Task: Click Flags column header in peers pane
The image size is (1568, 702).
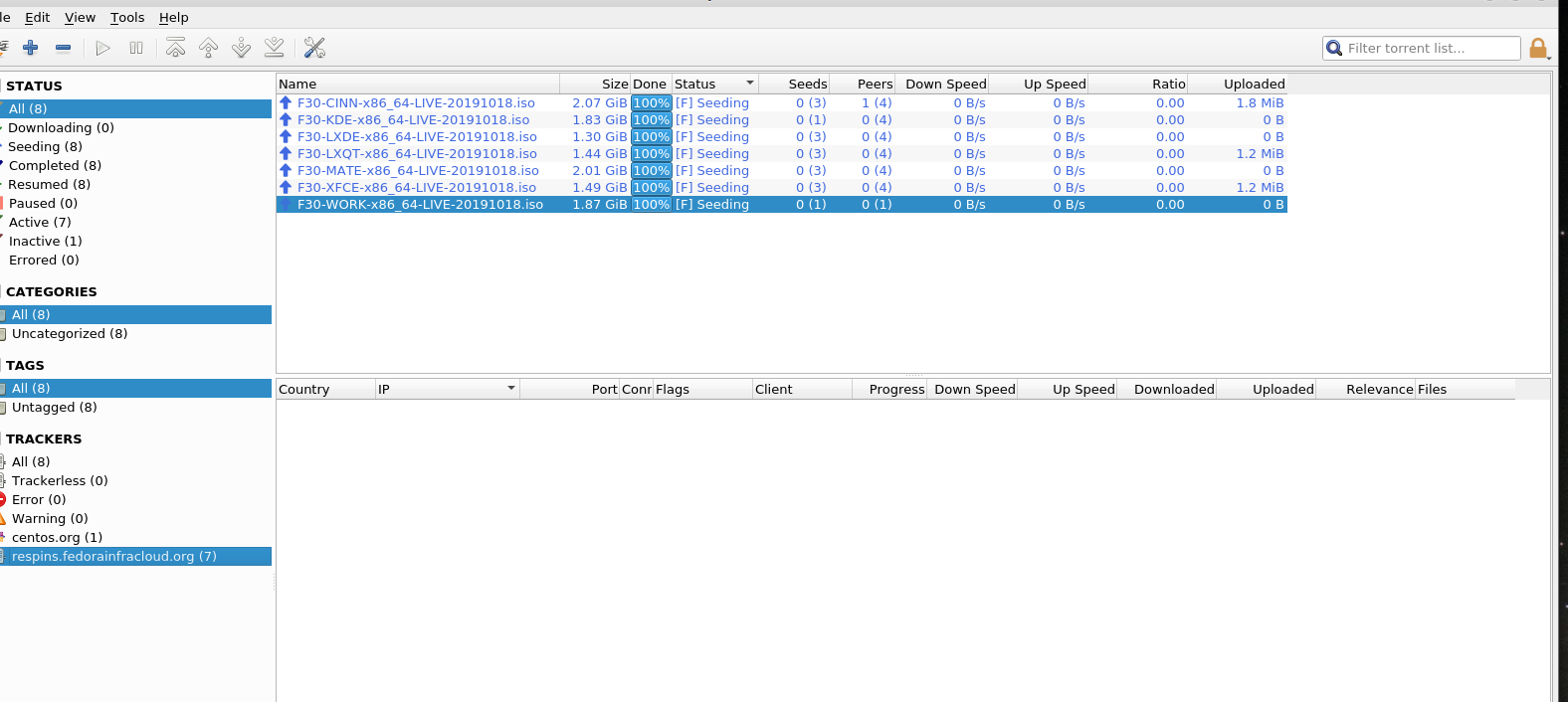Action: tap(702, 389)
